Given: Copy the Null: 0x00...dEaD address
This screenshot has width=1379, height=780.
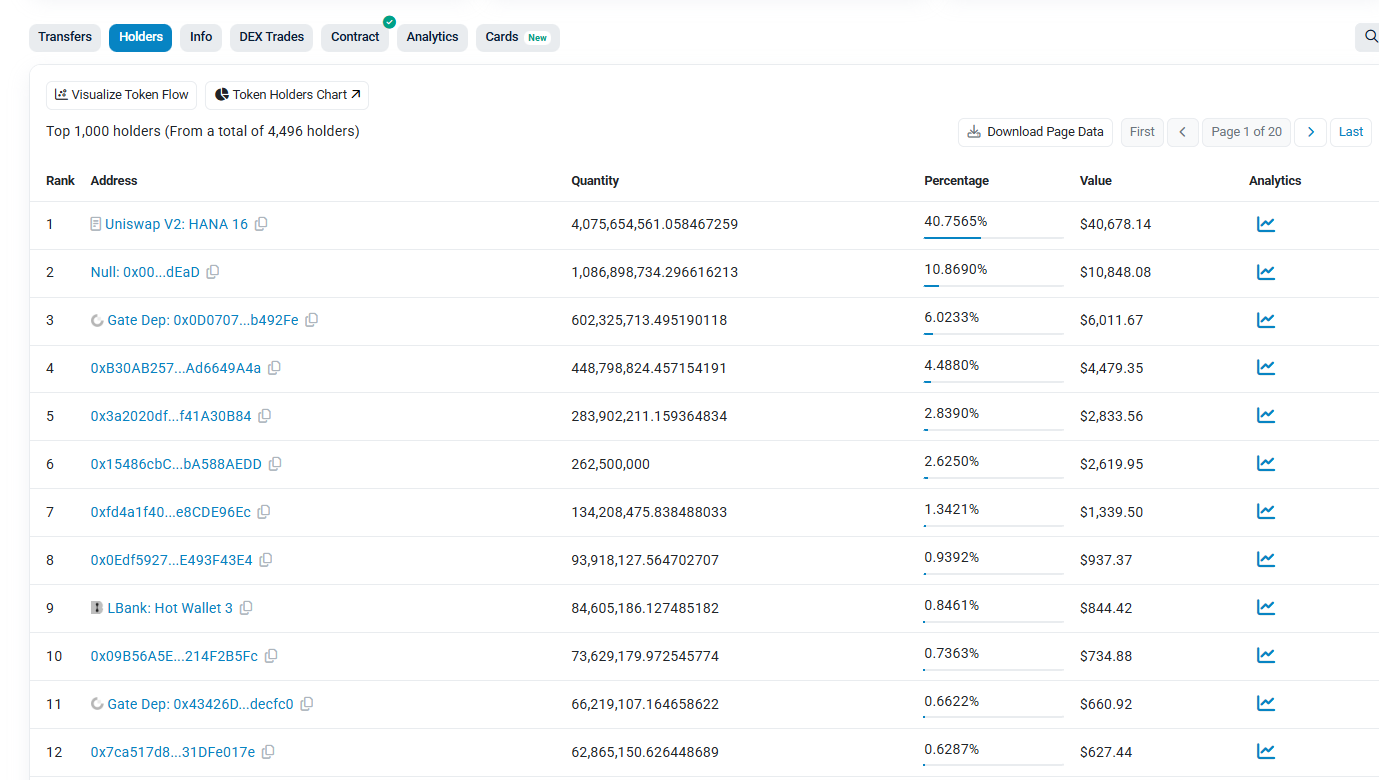Looking at the screenshot, I should [x=213, y=272].
